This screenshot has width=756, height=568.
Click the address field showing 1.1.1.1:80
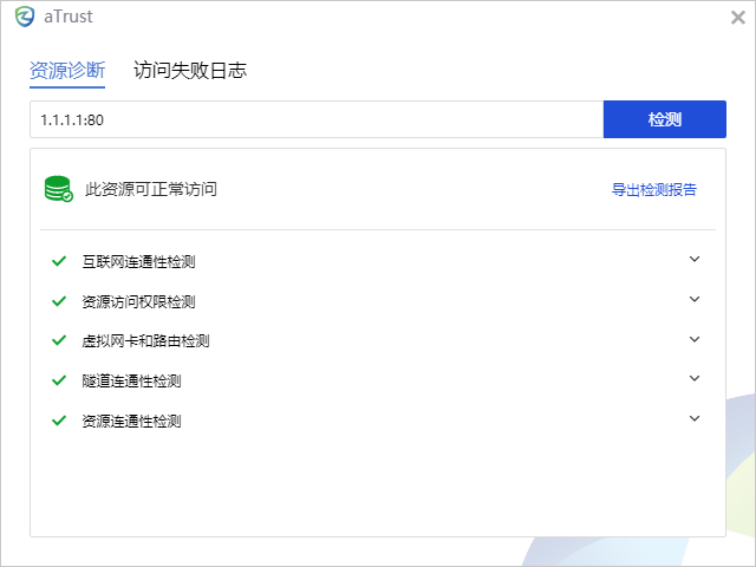(x=316, y=120)
